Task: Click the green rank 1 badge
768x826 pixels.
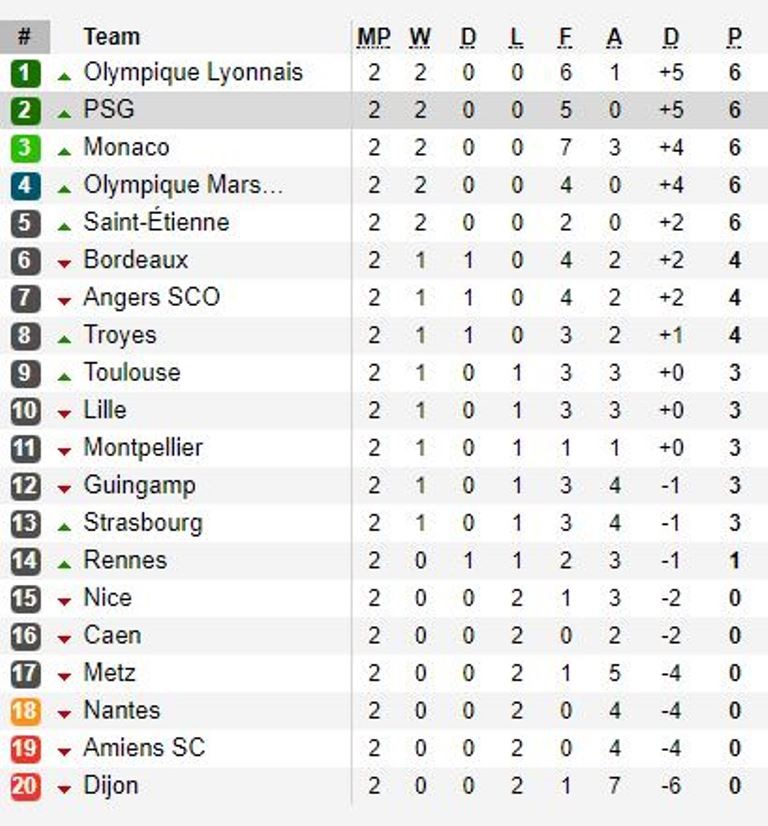Action: tap(25, 73)
